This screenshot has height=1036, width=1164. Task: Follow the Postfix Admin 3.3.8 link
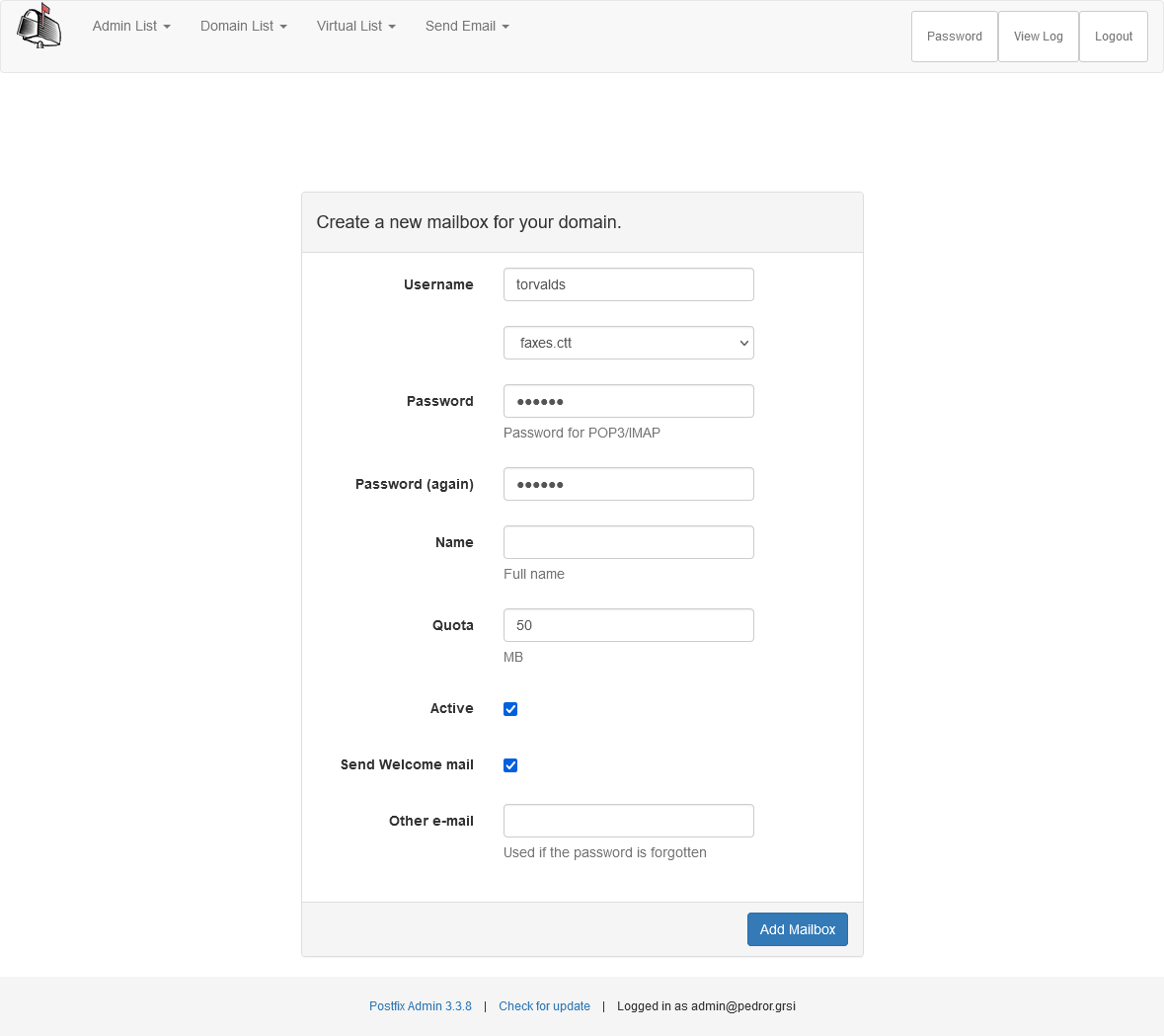(x=421, y=1005)
